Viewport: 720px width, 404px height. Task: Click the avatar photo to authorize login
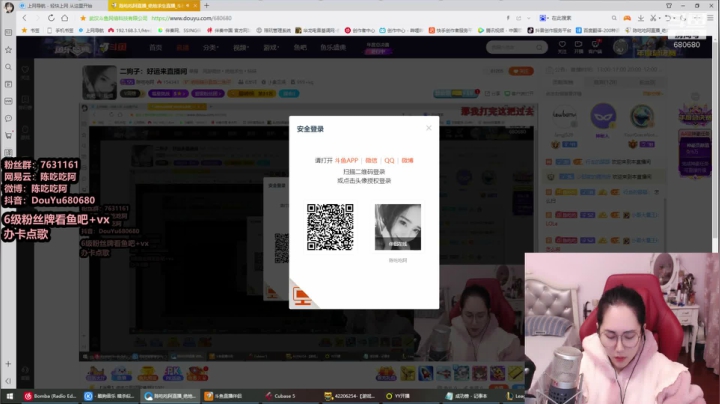click(x=398, y=227)
